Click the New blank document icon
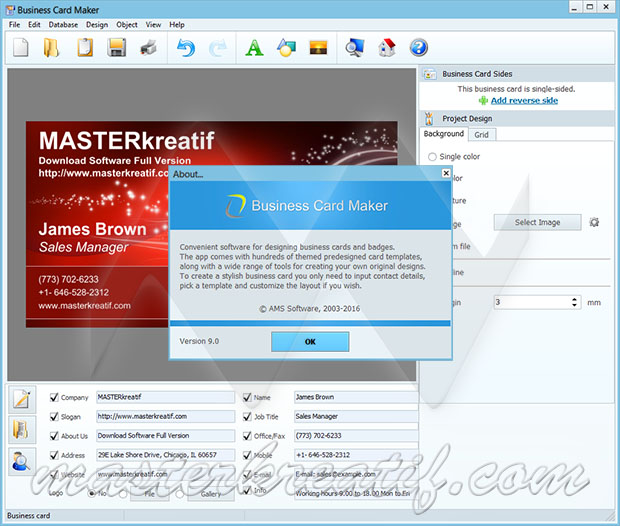Screen dimensions: 620x526 pos(21,48)
